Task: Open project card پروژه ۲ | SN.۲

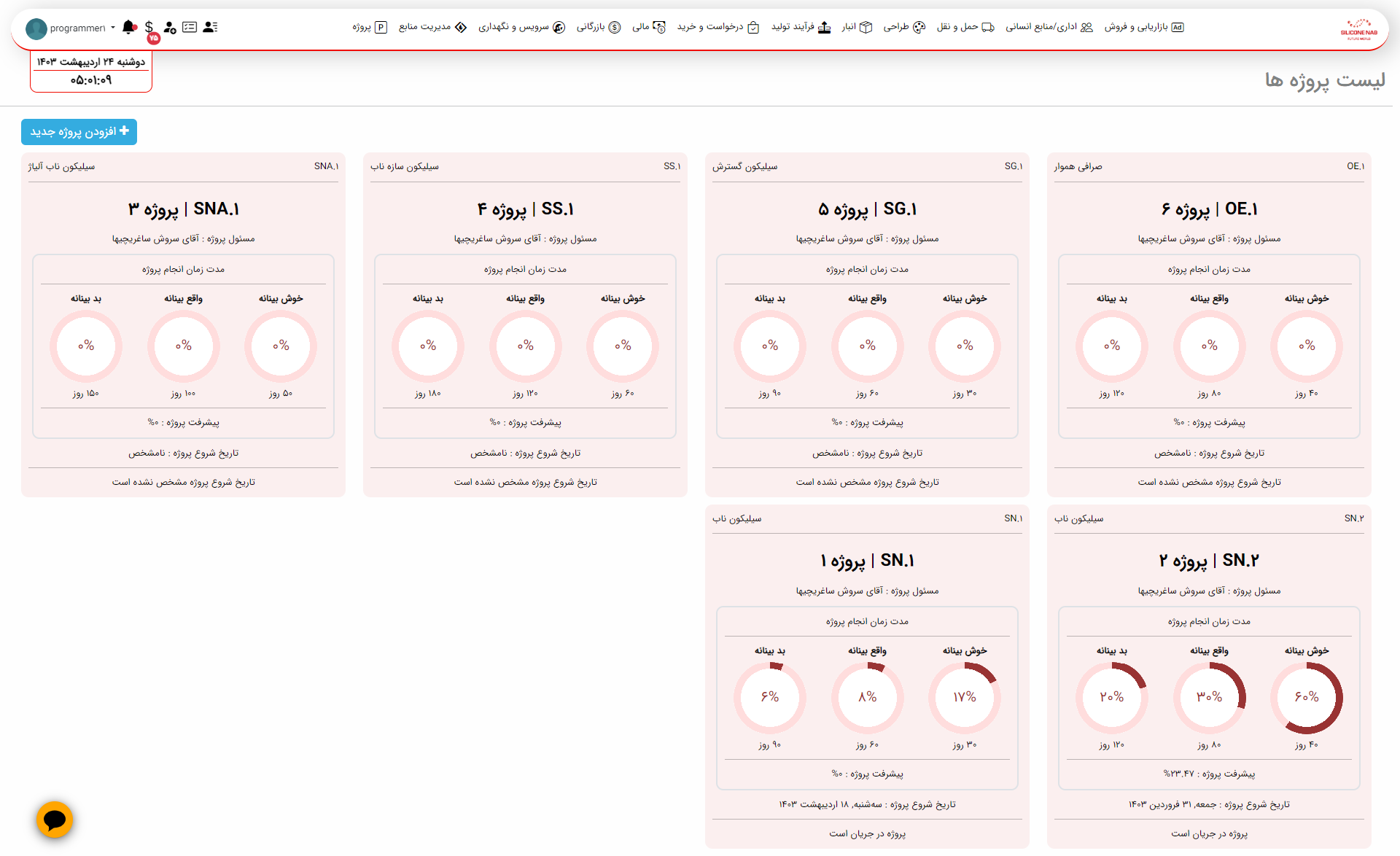Action: point(1208,561)
